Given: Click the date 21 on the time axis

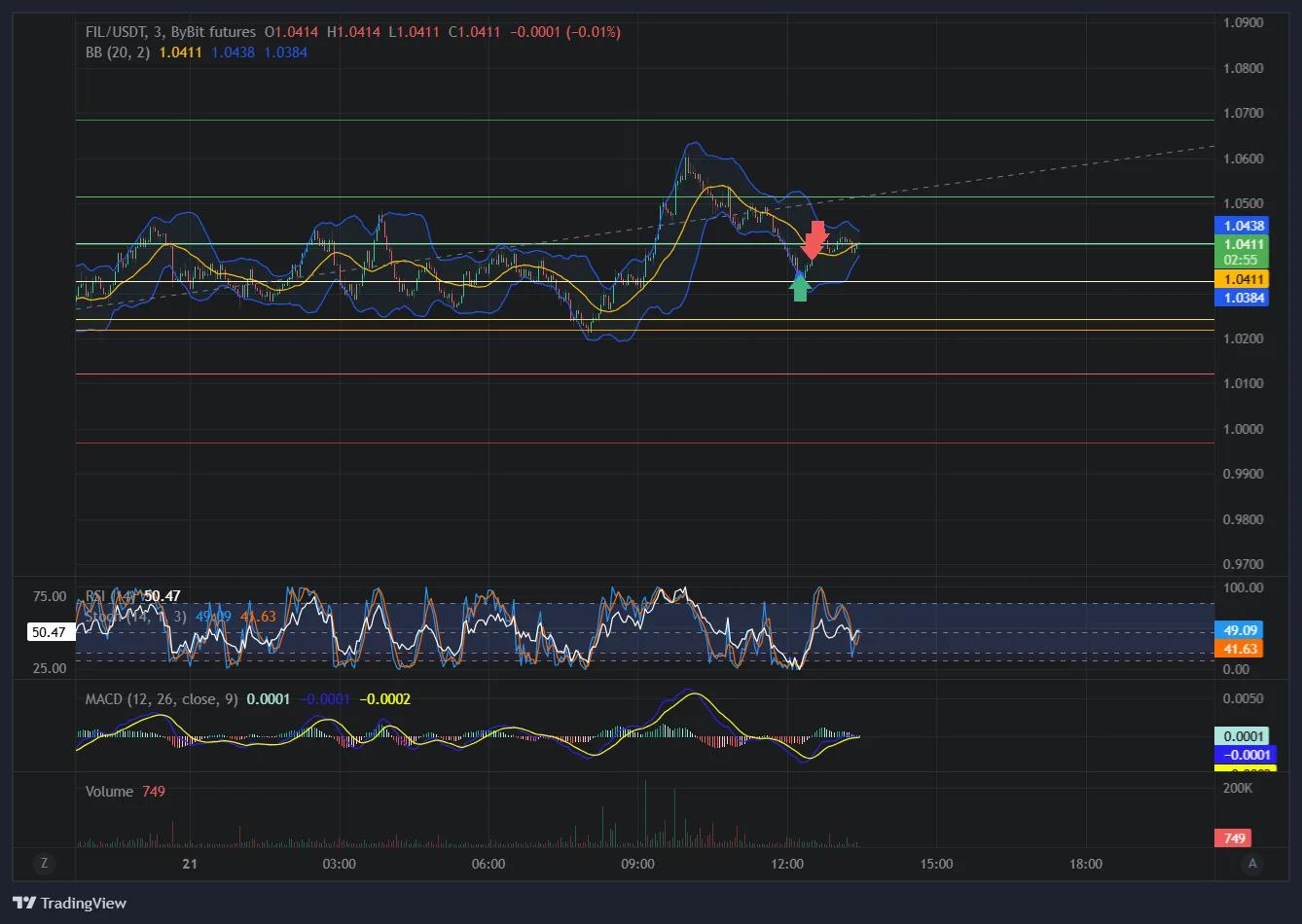Looking at the screenshot, I should pyautogui.click(x=190, y=864).
